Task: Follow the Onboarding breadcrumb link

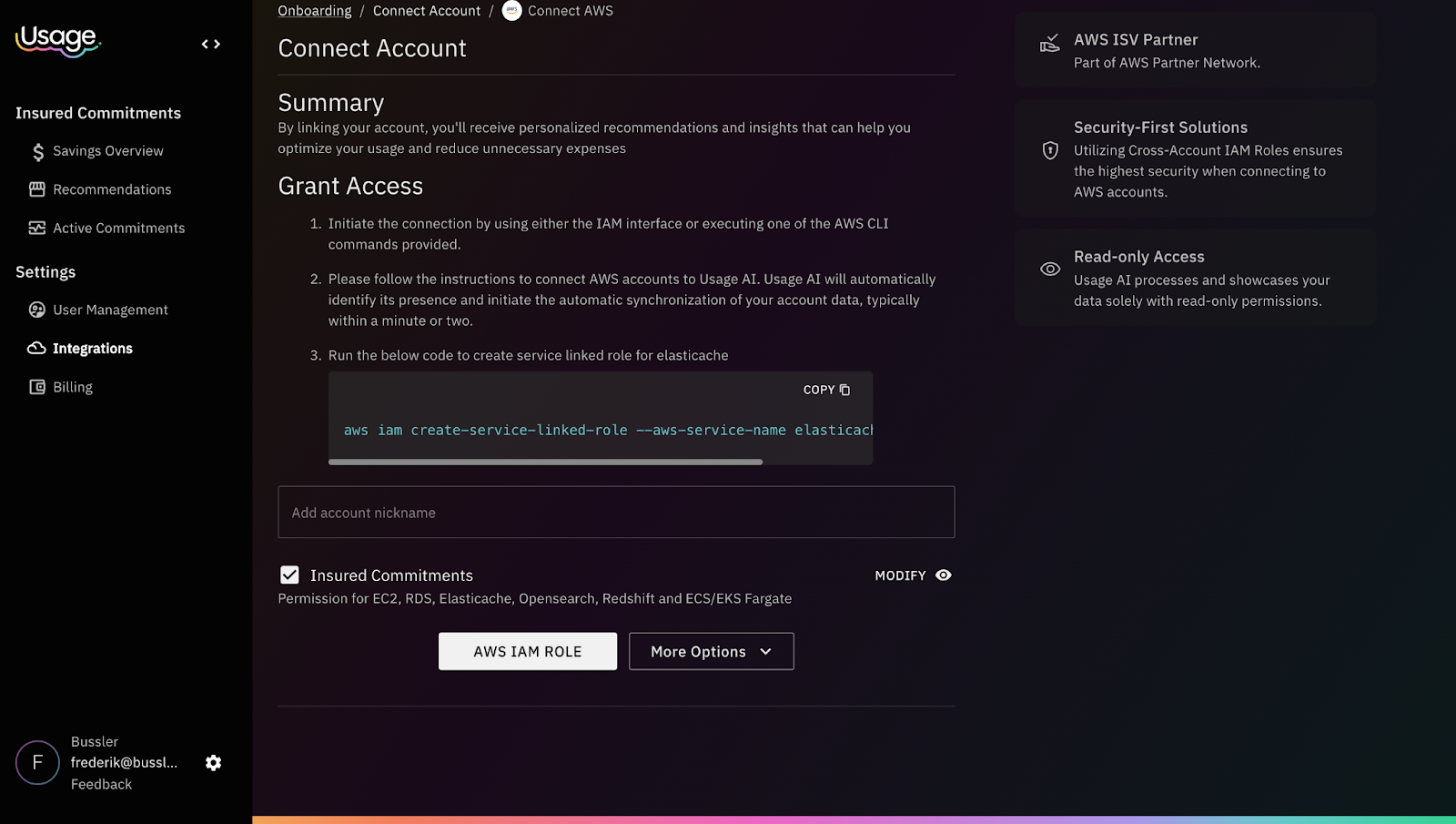Action: [315, 11]
